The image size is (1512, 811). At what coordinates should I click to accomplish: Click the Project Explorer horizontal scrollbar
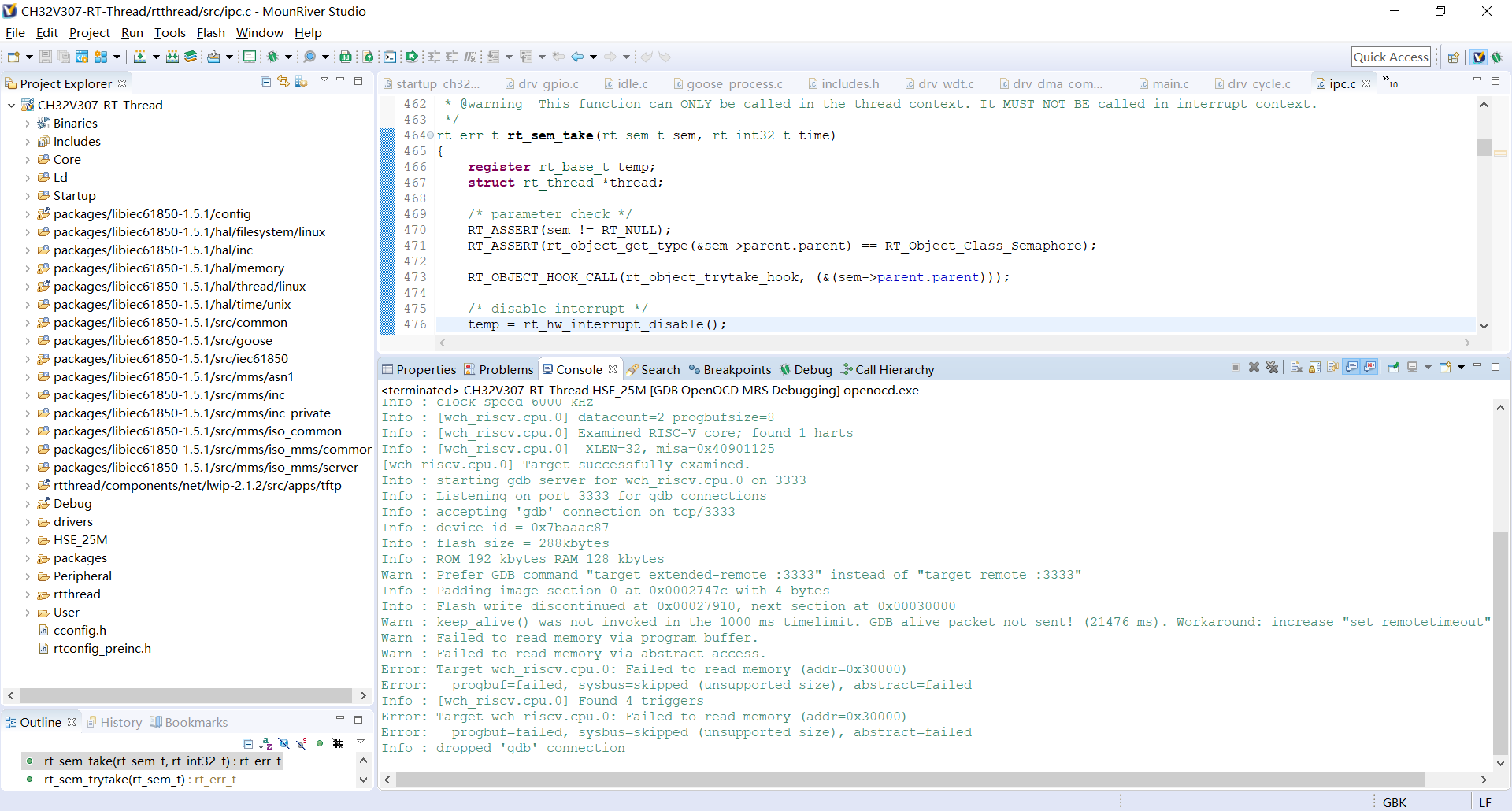pyautogui.click(x=186, y=696)
